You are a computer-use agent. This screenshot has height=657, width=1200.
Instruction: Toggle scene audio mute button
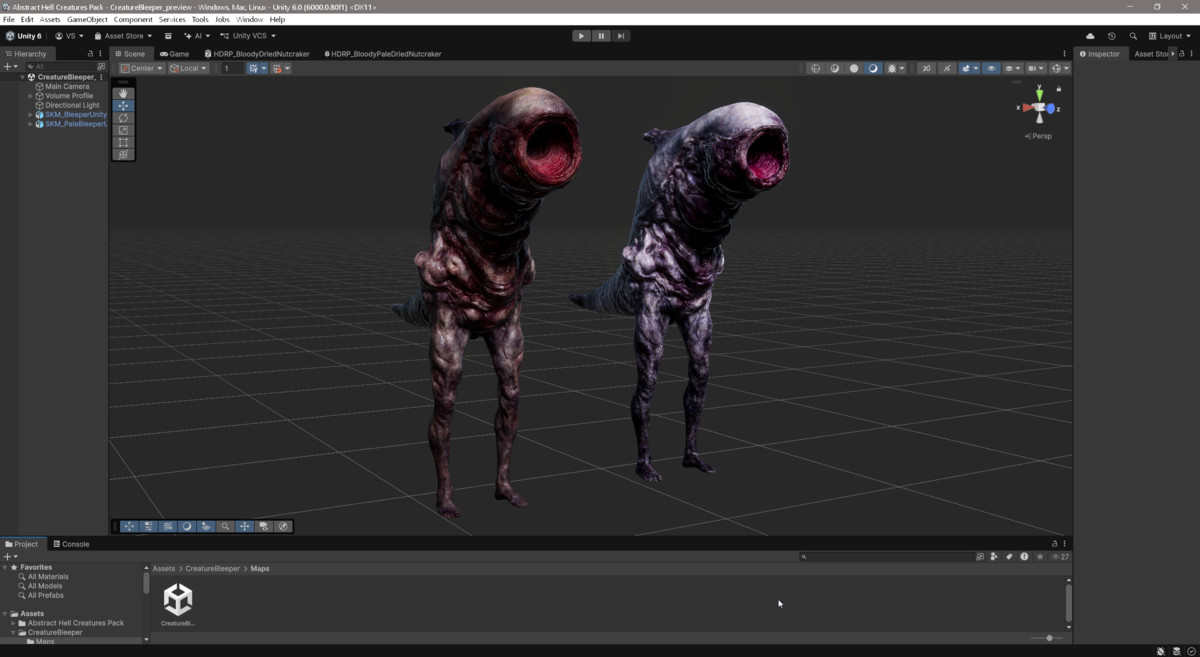pos(946,68)
